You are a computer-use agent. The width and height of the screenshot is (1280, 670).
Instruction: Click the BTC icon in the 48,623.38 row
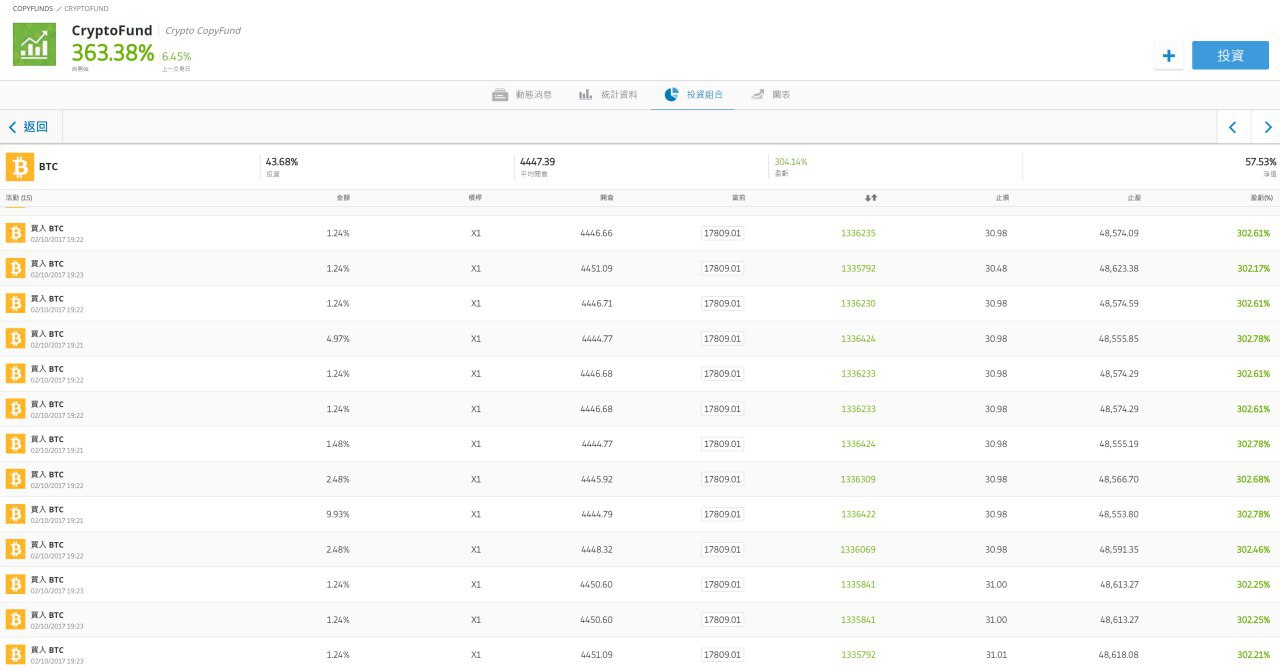[15, 268]
